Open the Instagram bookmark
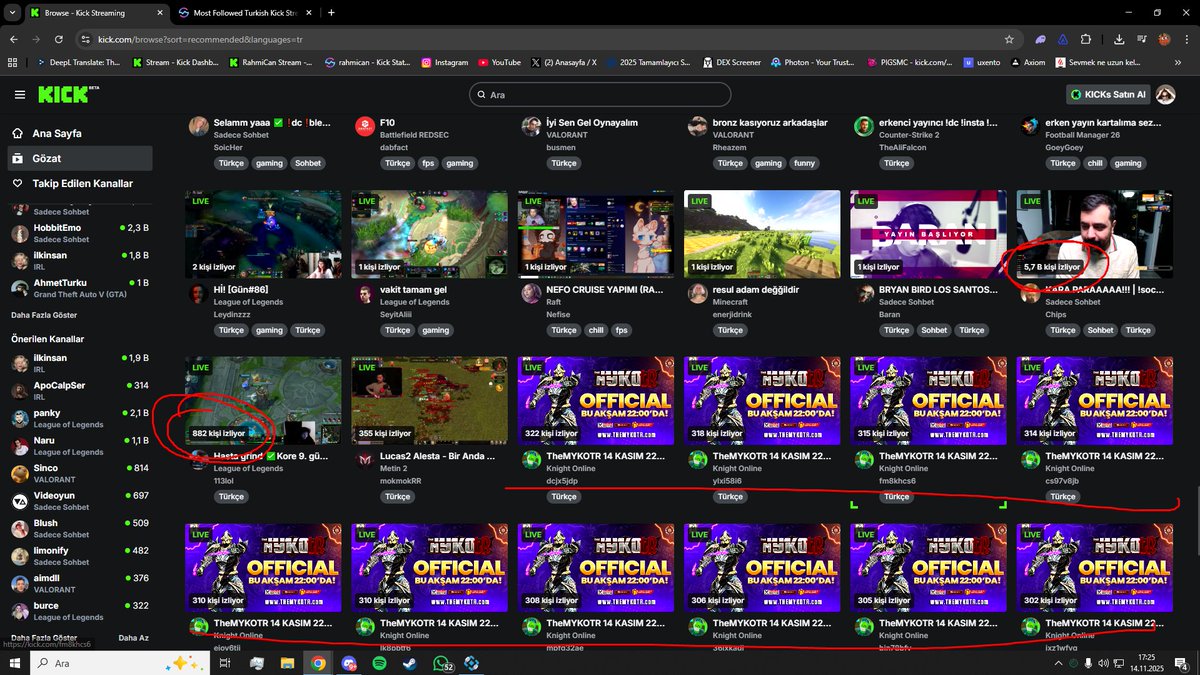 click(x=445, y=62)
